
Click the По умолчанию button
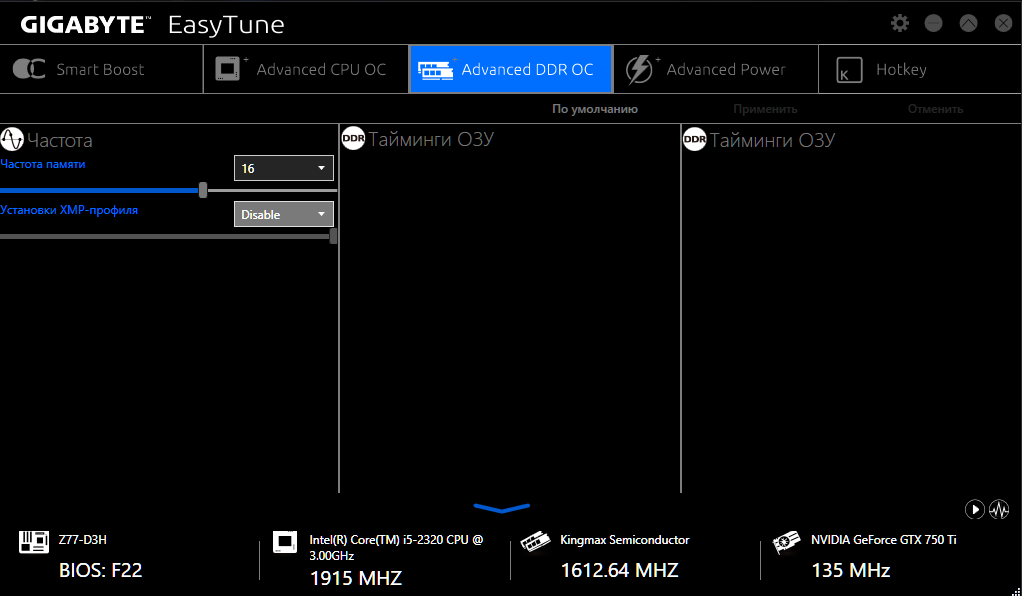point(594,109)
